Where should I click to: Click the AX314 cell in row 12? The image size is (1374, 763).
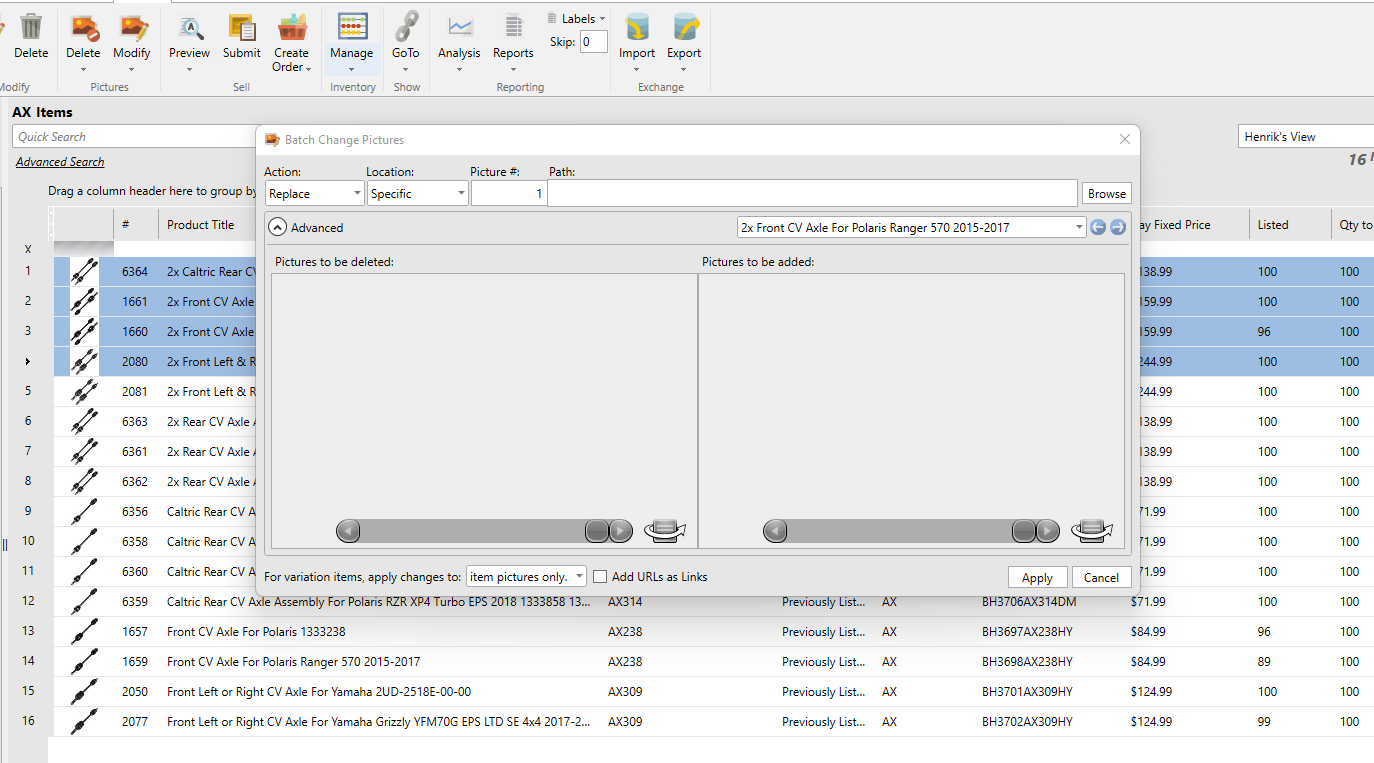[x=625, y=602]
